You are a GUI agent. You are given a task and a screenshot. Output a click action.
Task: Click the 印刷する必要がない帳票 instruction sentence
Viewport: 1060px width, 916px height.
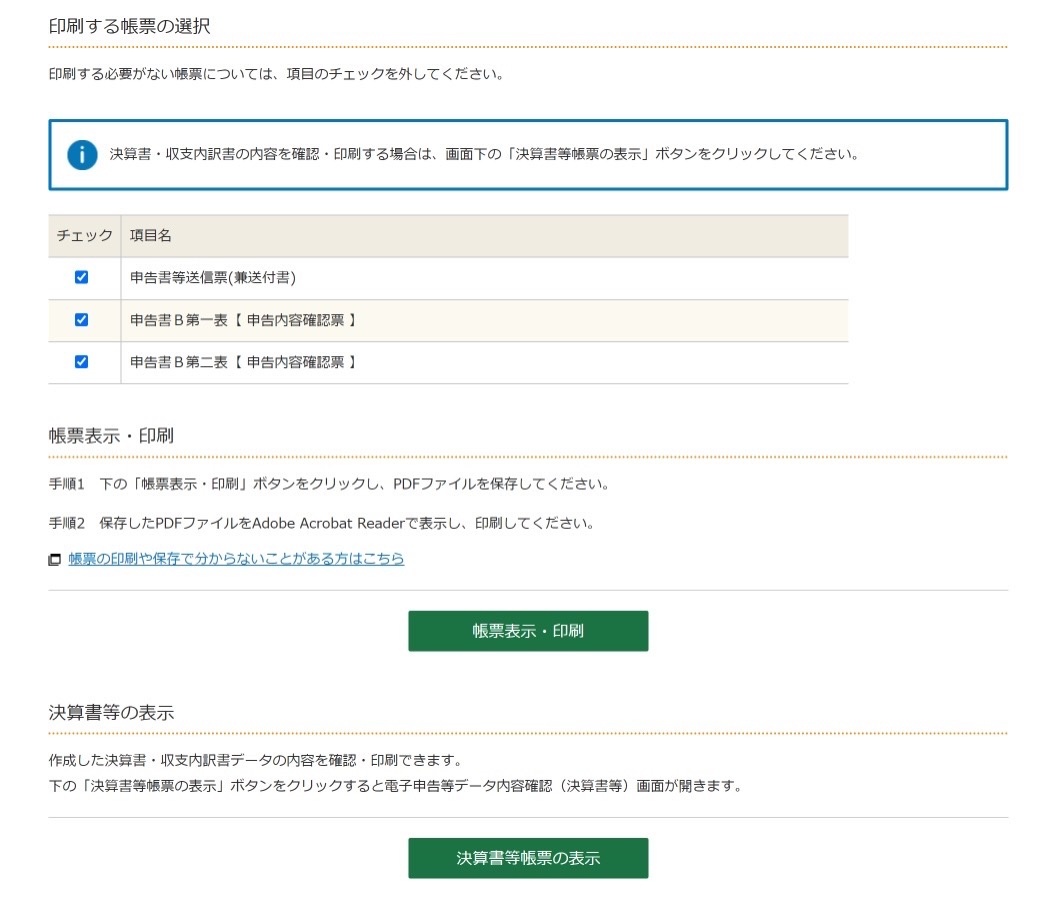[x=274, y=74]
